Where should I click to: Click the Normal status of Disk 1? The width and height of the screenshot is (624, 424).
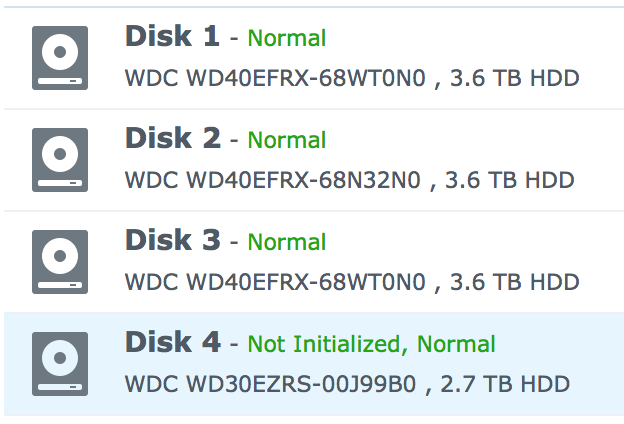[x=286, y=39]
